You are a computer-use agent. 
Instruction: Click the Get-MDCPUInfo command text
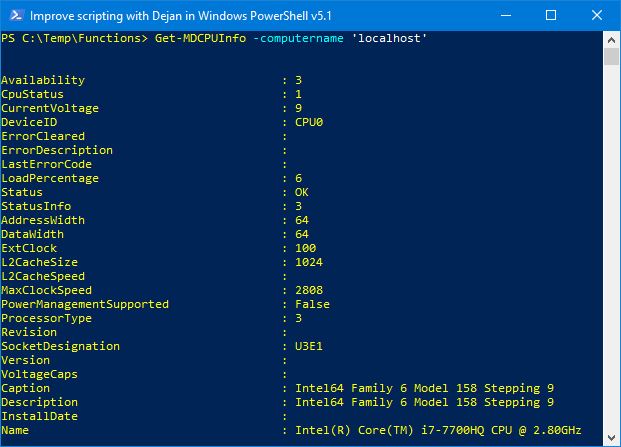click(x=200, y=38)
